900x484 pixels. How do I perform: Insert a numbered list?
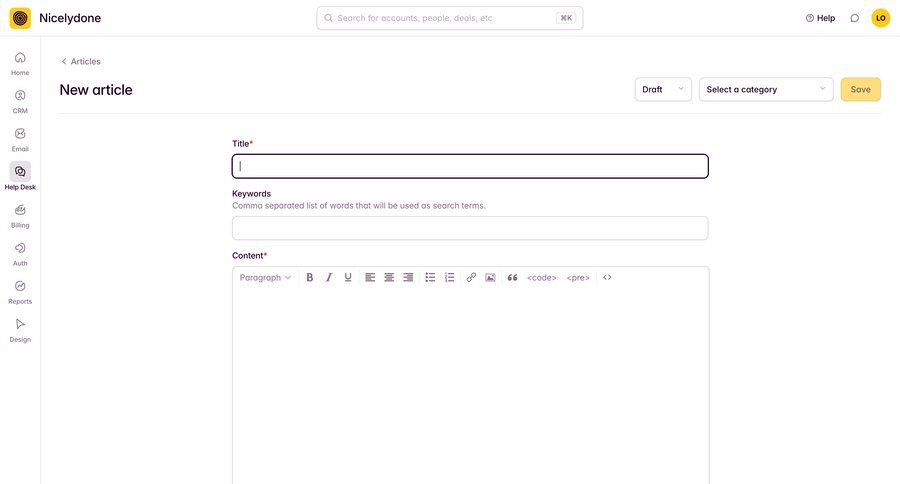(449, 277)
